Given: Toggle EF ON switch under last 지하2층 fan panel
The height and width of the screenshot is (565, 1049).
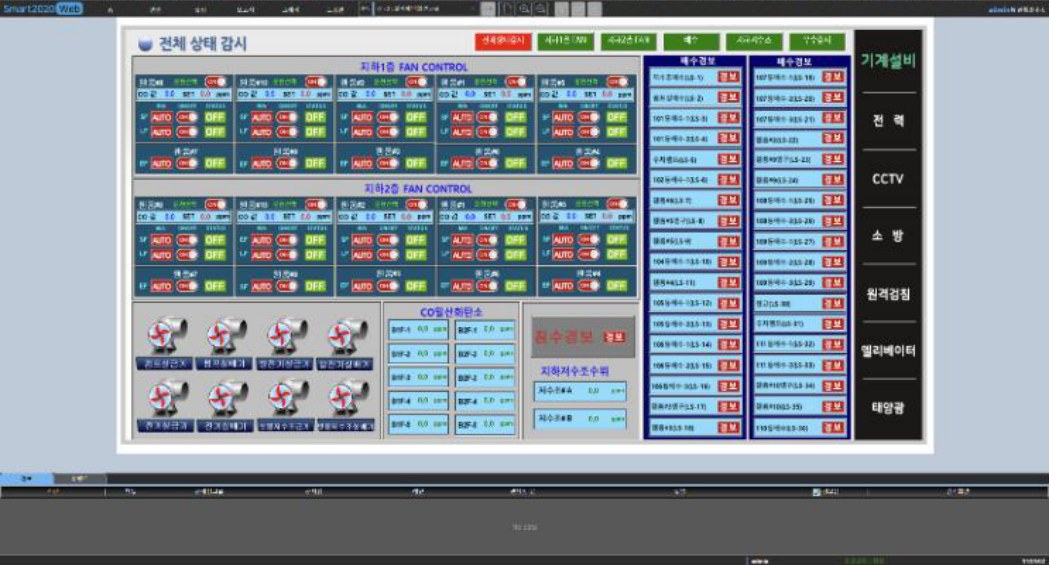Looking at the screenshot, I should click(x=589, y=286).
